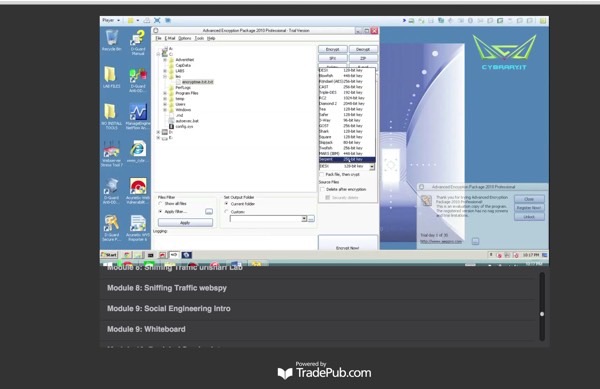The width and height of the screenshot is (600, 389).
Task: Click the Decrypt button
Action: click(363, 49)
